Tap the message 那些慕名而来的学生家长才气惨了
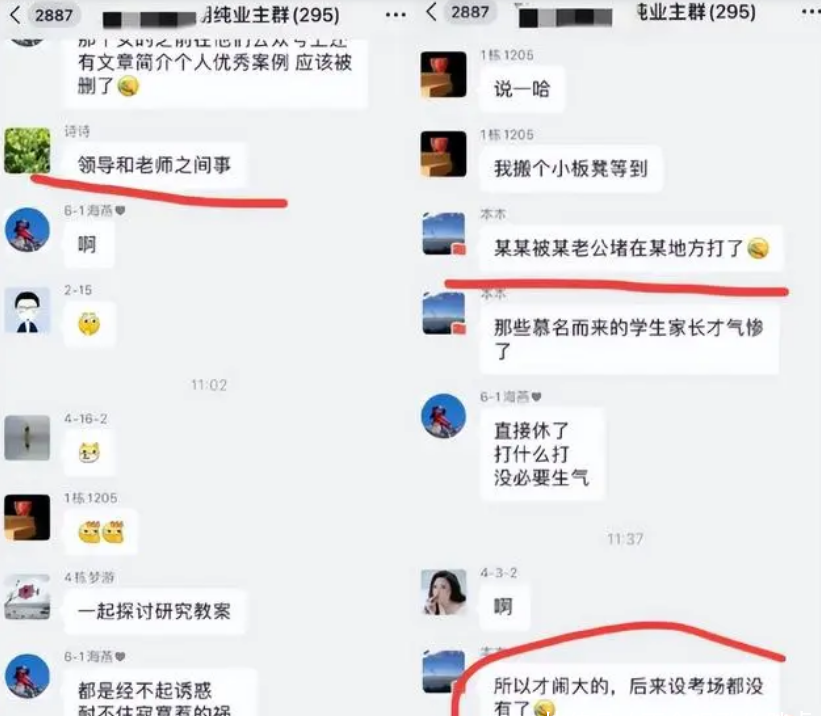The height and width of the screenshot is (716, 821). 629,339
